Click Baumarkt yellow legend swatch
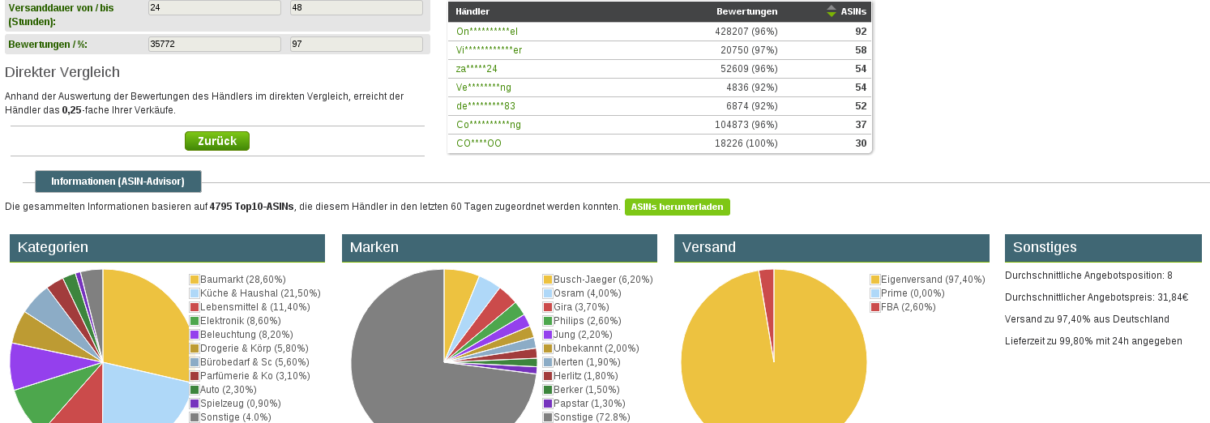1210x423 pixels. pyautogui.click(x=194, y=279)
